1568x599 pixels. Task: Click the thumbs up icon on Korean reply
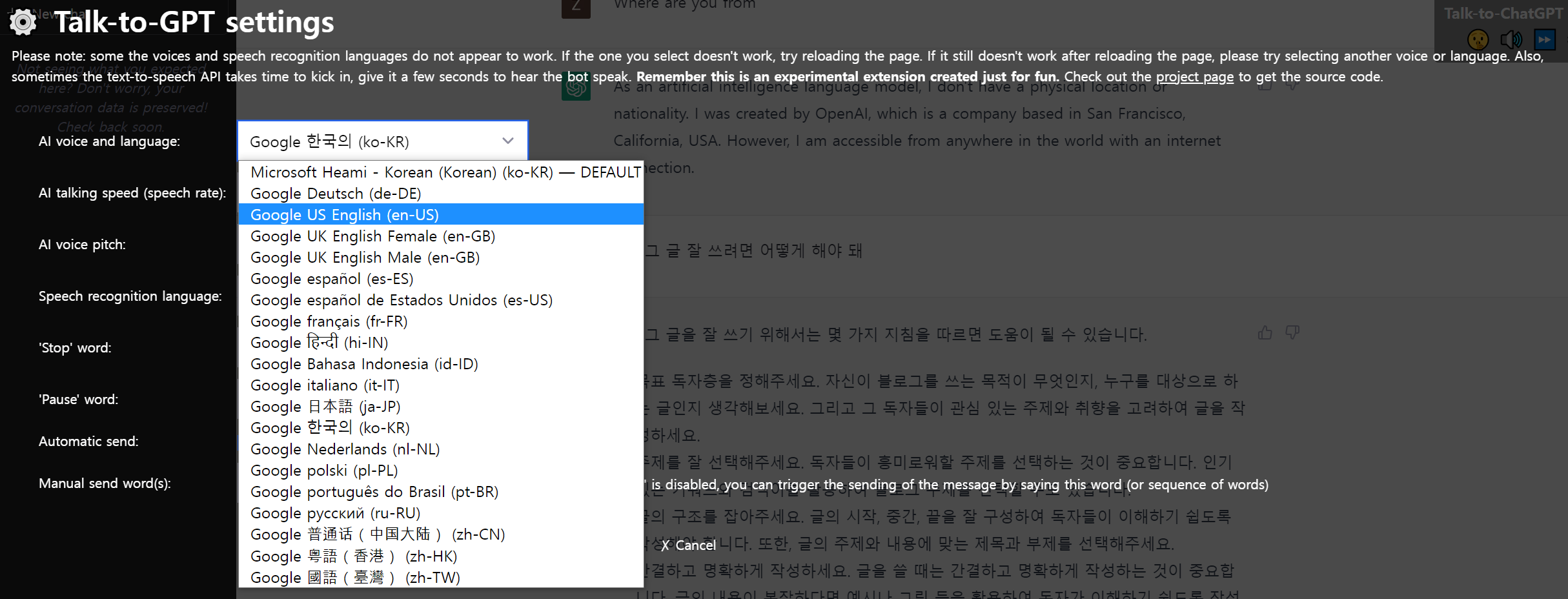click(1265, 333)
